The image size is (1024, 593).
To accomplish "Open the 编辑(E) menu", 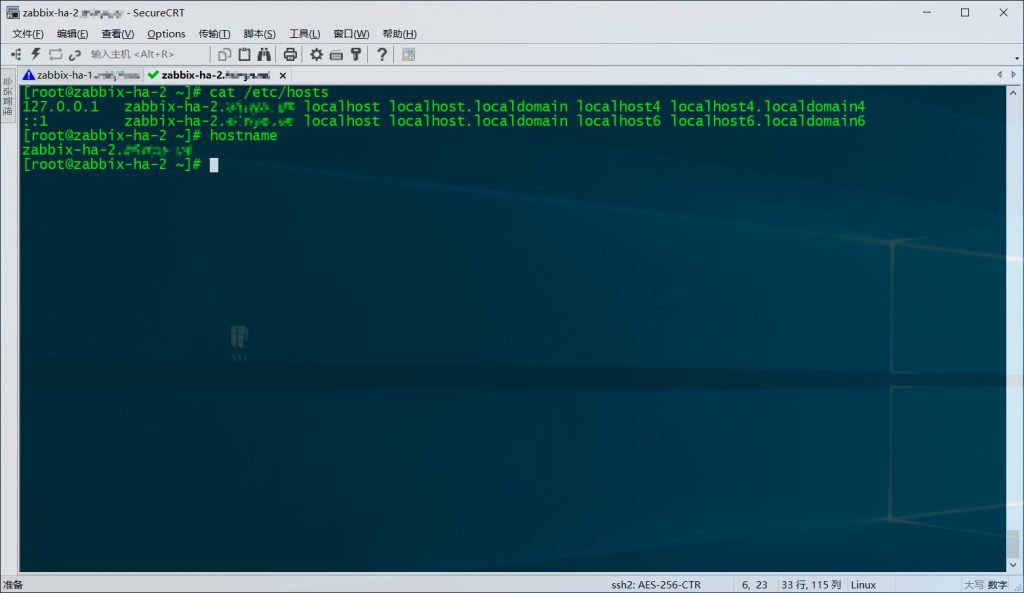I will click(x=72, y=34).
